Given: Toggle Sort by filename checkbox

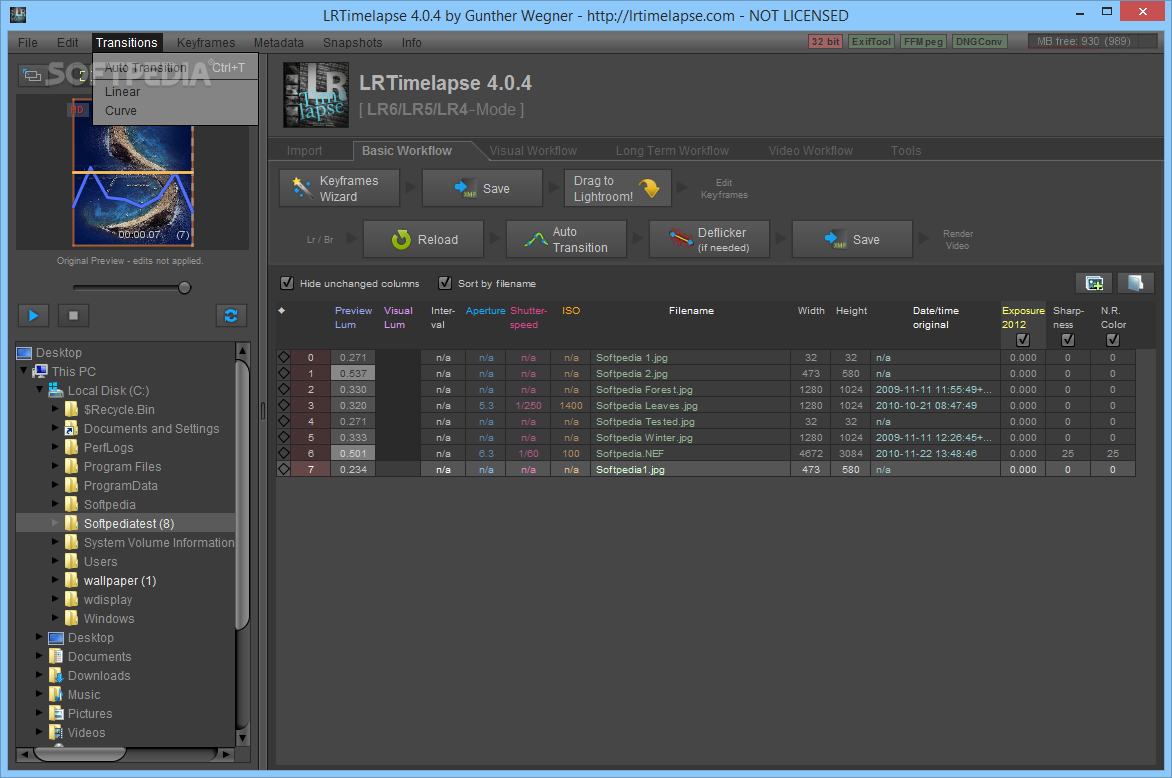Looking at the screenshot, I should click(x=445, y=283).
